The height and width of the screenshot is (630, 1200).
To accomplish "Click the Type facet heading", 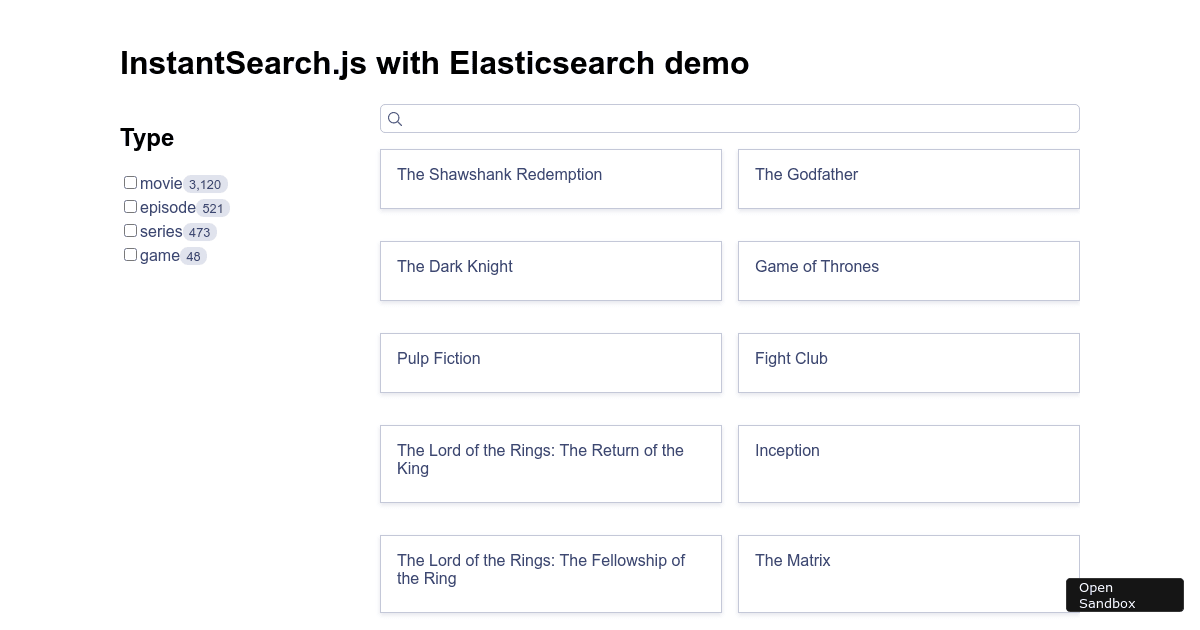I will (147, 138).
